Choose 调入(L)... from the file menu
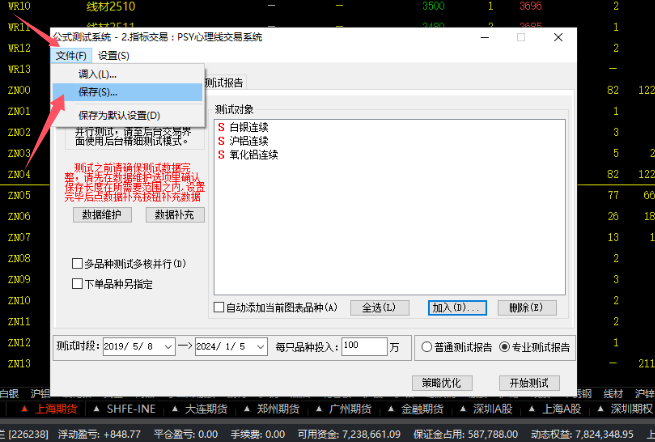The height and width of the screenshot is (442, 655). click(127, 74)
